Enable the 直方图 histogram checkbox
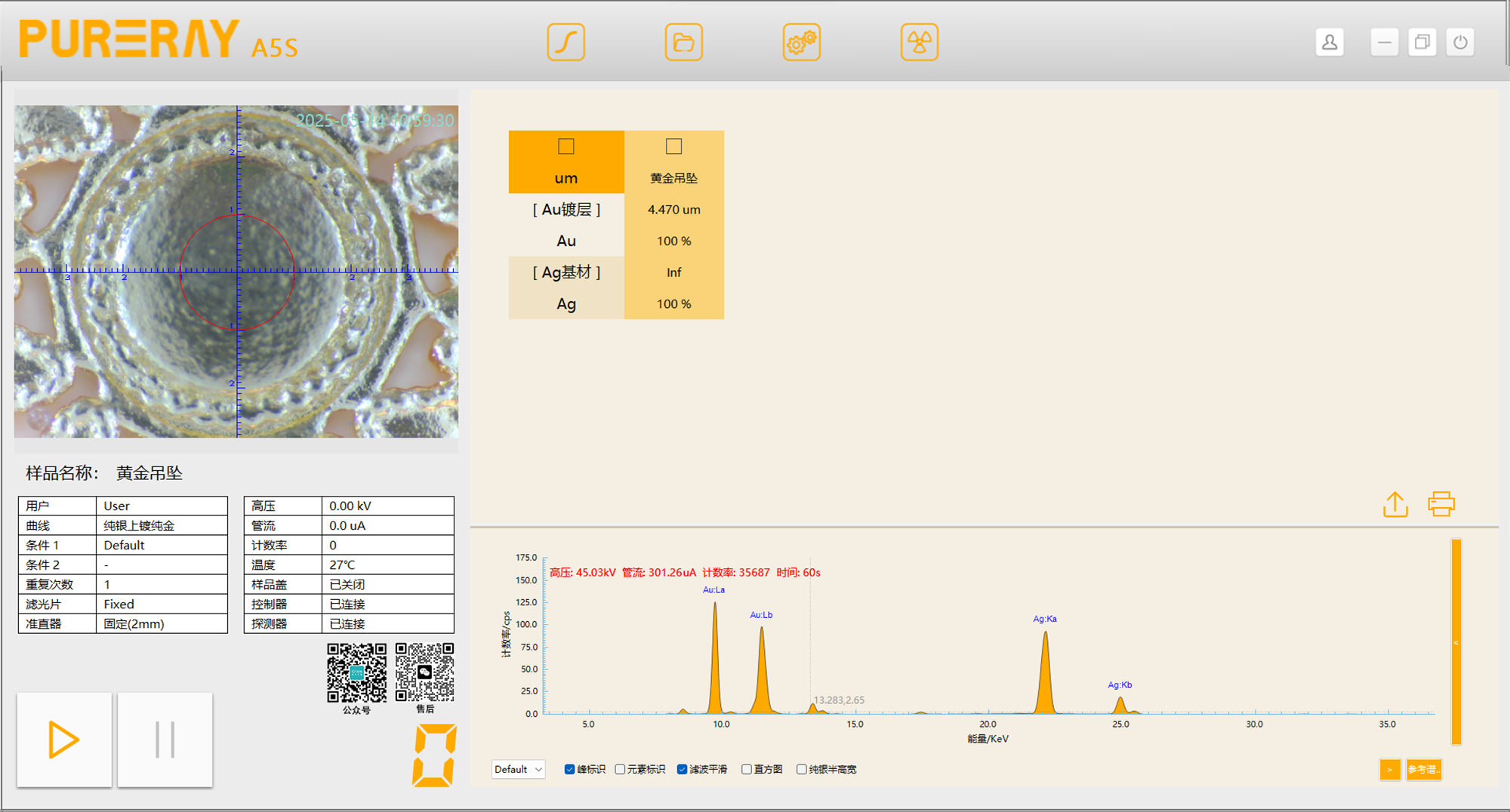The width and height of the screenshot is (1510, 812). 747,769
